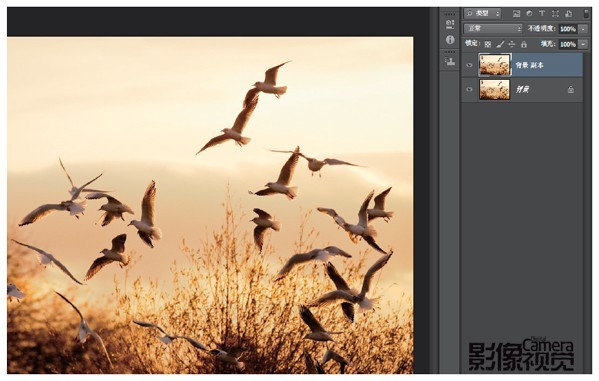Select the 背景 layer name
Screen dimensions: 599x381
[522, 90]
